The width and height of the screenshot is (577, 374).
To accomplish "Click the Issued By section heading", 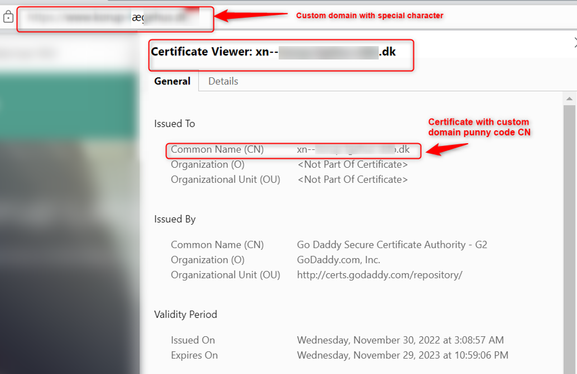I will [x=175, y=219].
